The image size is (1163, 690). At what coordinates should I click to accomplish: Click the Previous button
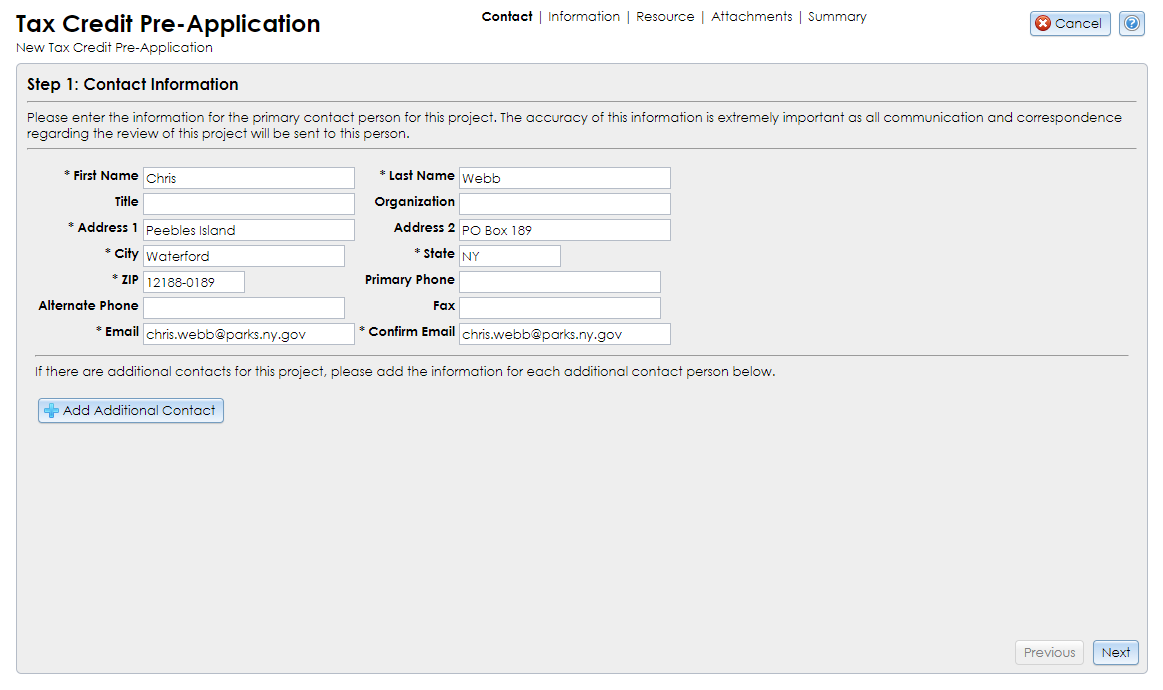[x=1049, y=652]
